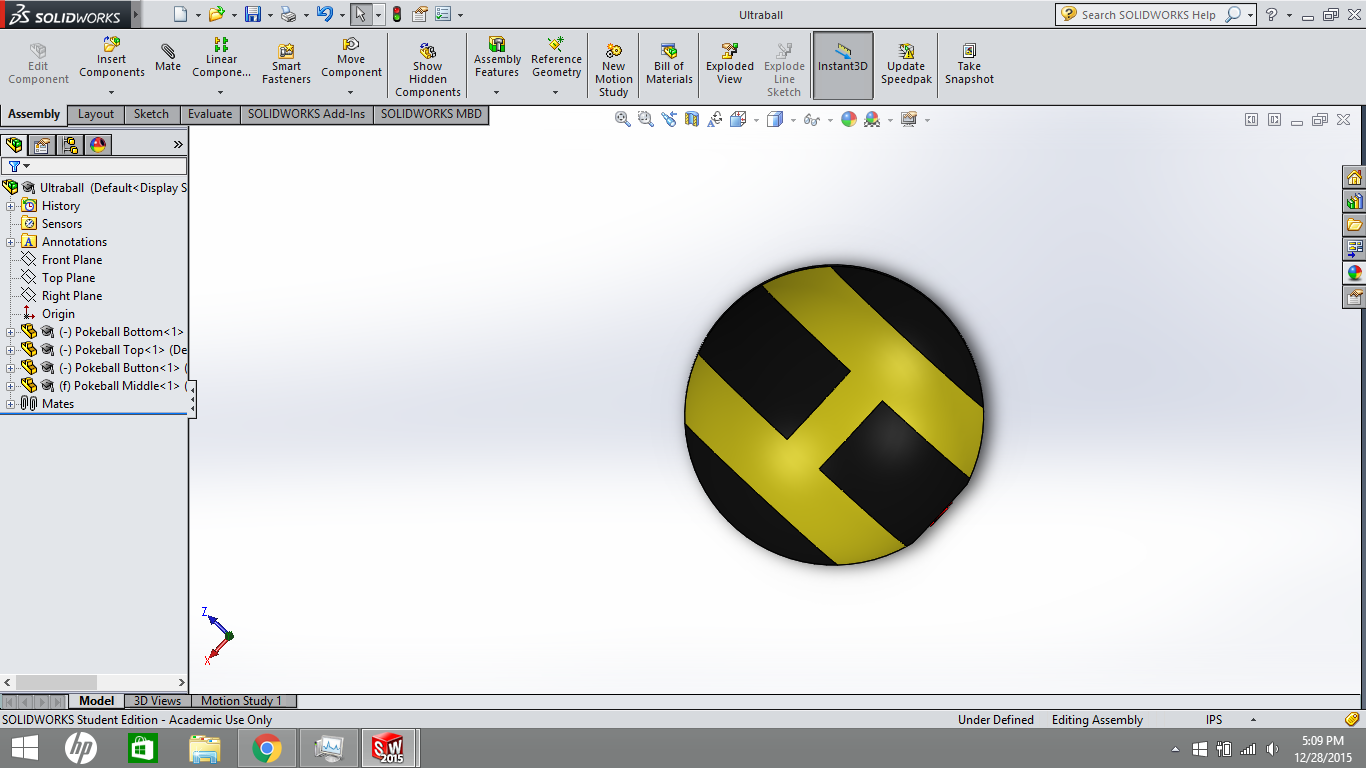Expand the Mates folder node
Image resolution: width=1366 pixels, height=768 pixels.
(10, 404)
